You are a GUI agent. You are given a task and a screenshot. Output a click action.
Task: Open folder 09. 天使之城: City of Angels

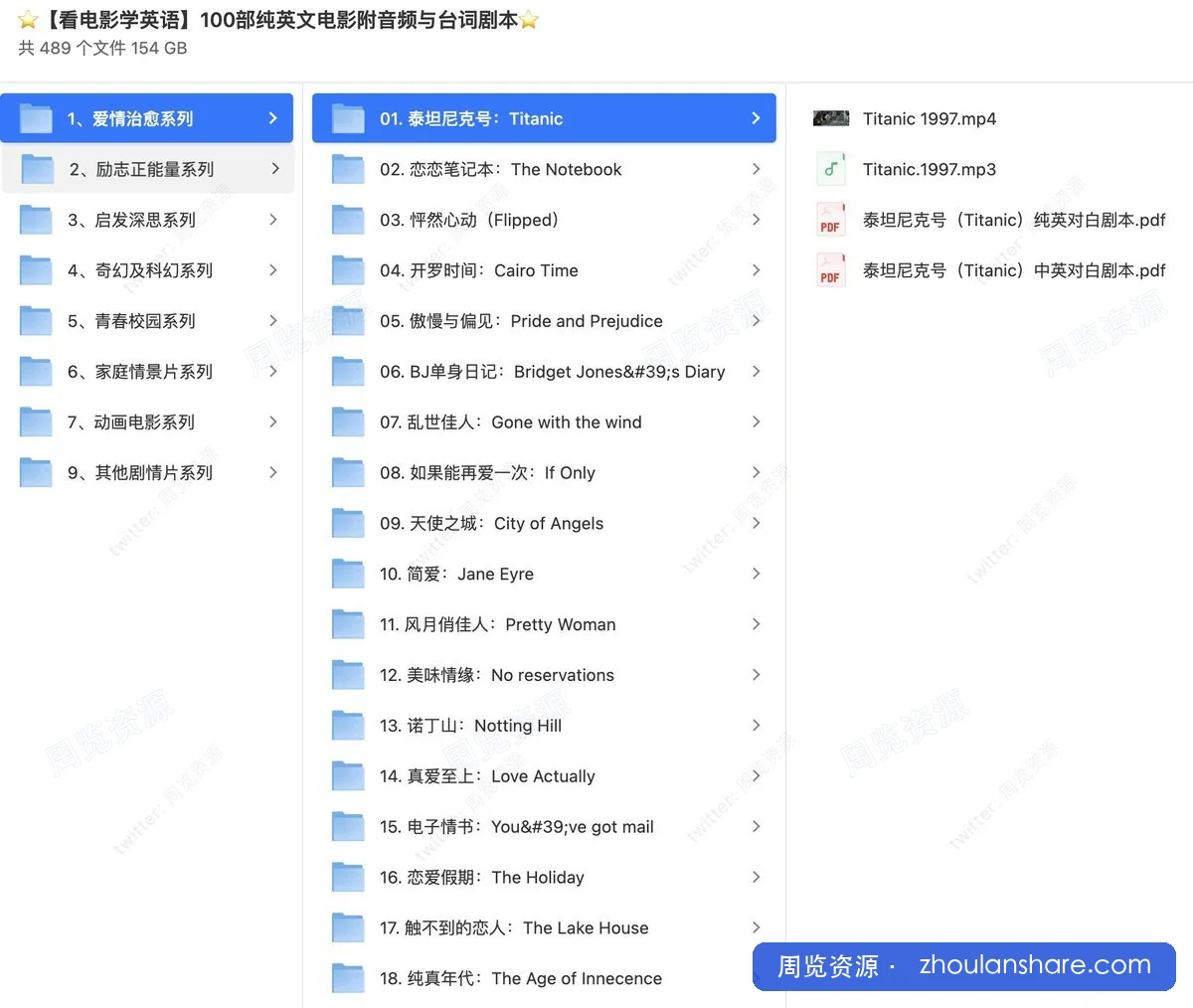point(544,523)
